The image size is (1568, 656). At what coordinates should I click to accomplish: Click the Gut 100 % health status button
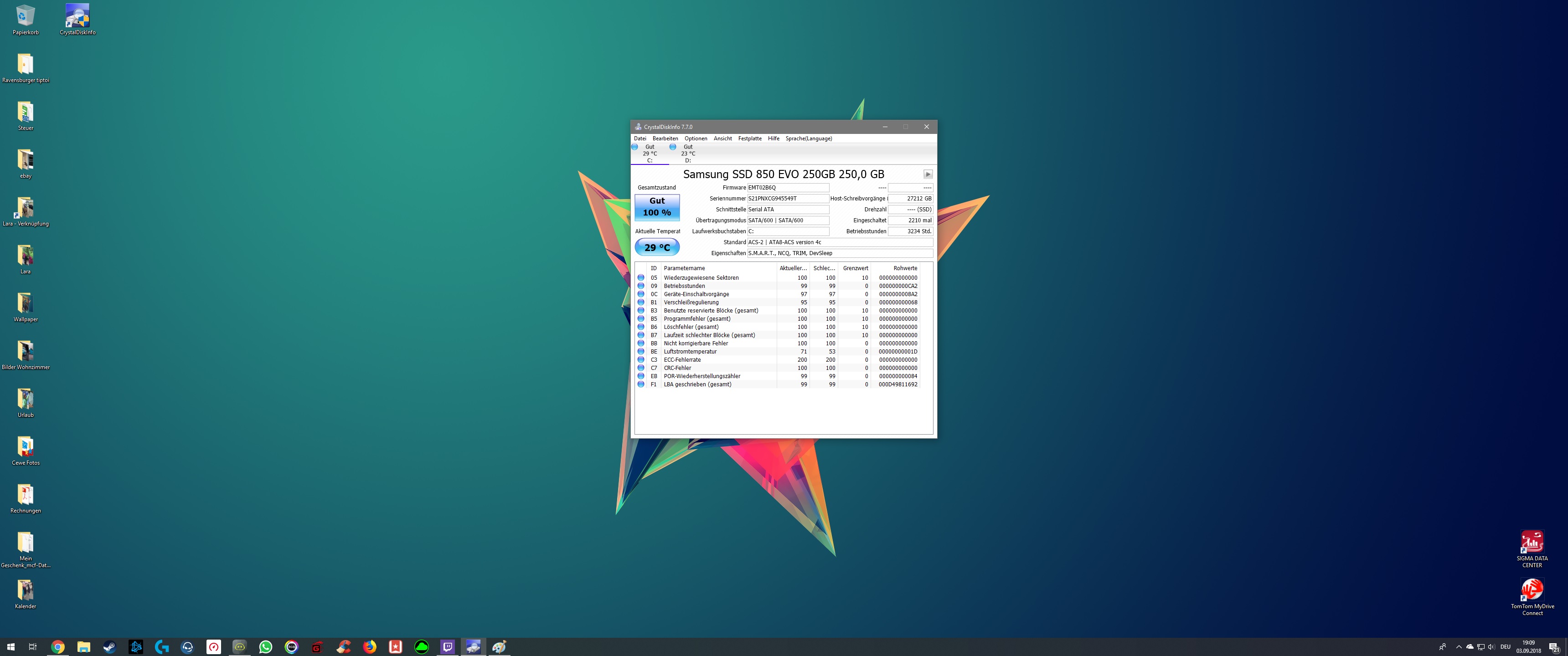pyautogui.click(x=657, y=207)
